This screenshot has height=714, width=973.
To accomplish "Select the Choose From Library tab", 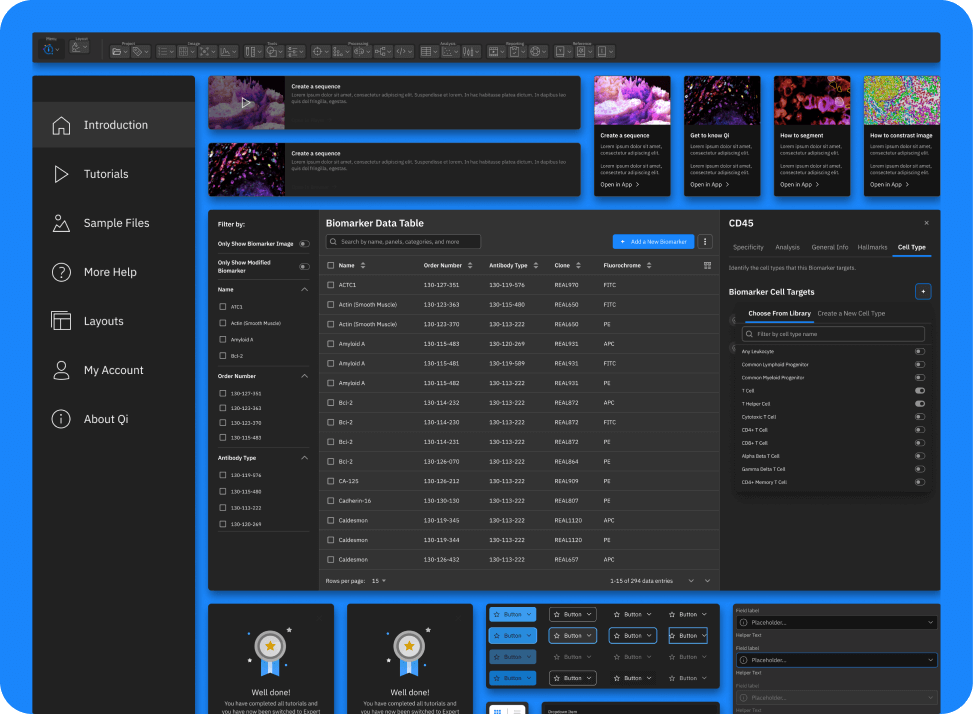I will point(779,313).
